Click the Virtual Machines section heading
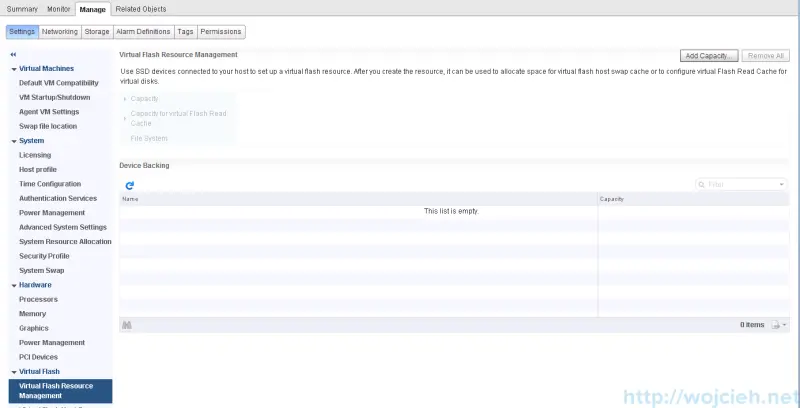 [x=46, y=69]
